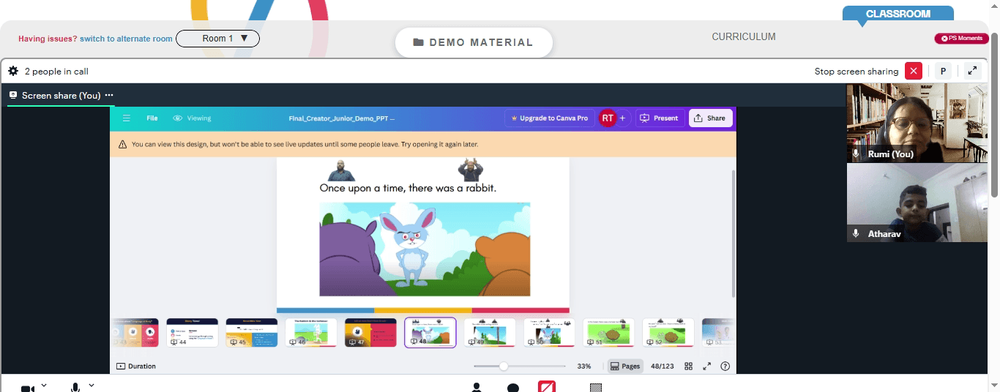The height and width of the screenshot is (392, 1000).
Task: Expand microphone options chevron
Action: click(x=91, y=386)
